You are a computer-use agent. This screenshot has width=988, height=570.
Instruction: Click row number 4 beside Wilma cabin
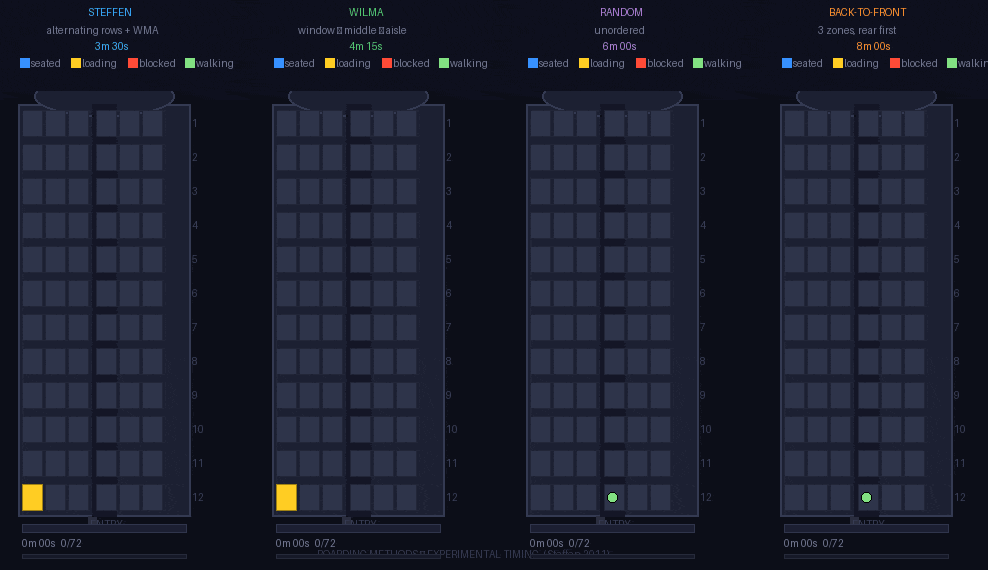pos(449,225)
